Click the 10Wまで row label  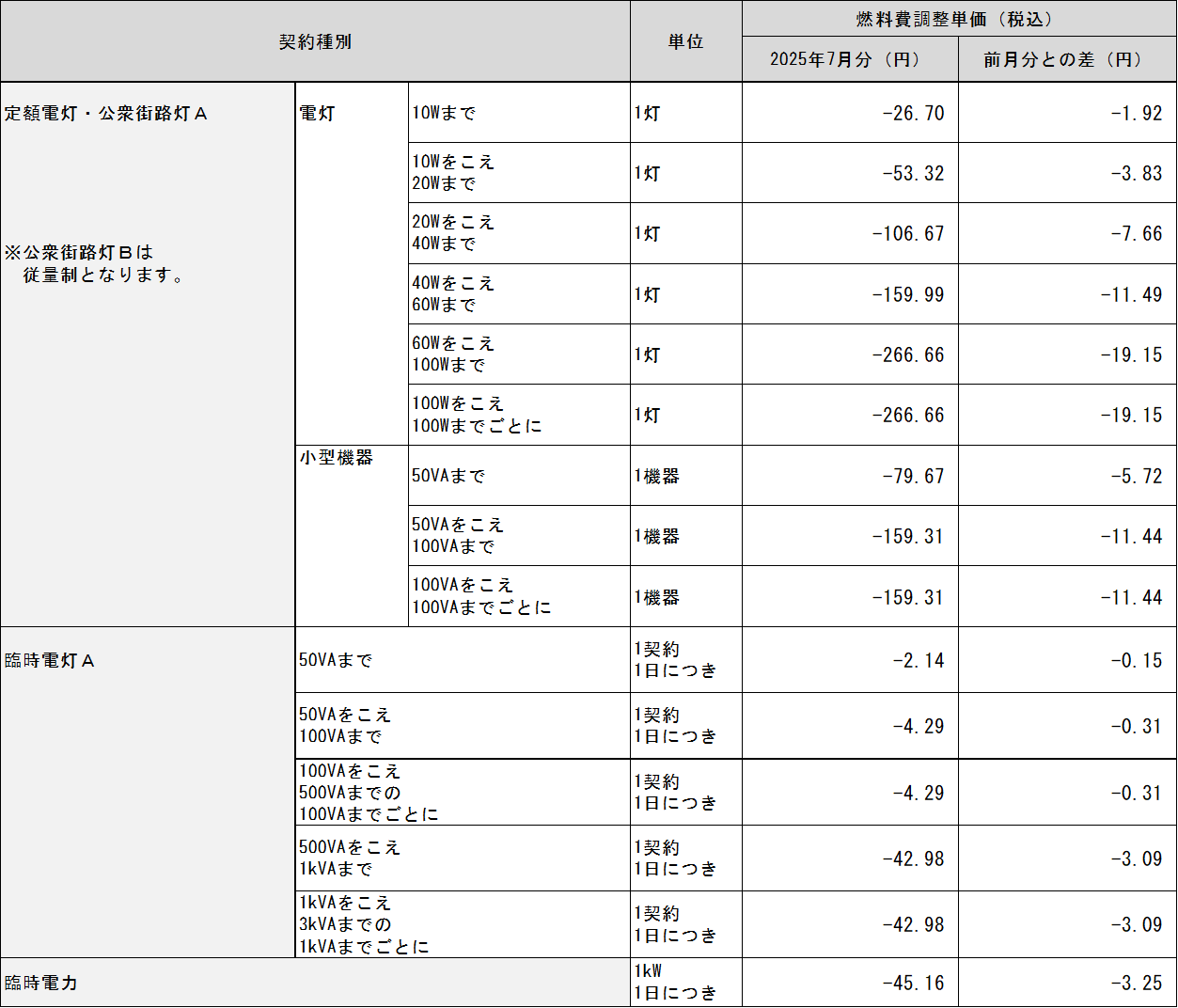444,113
